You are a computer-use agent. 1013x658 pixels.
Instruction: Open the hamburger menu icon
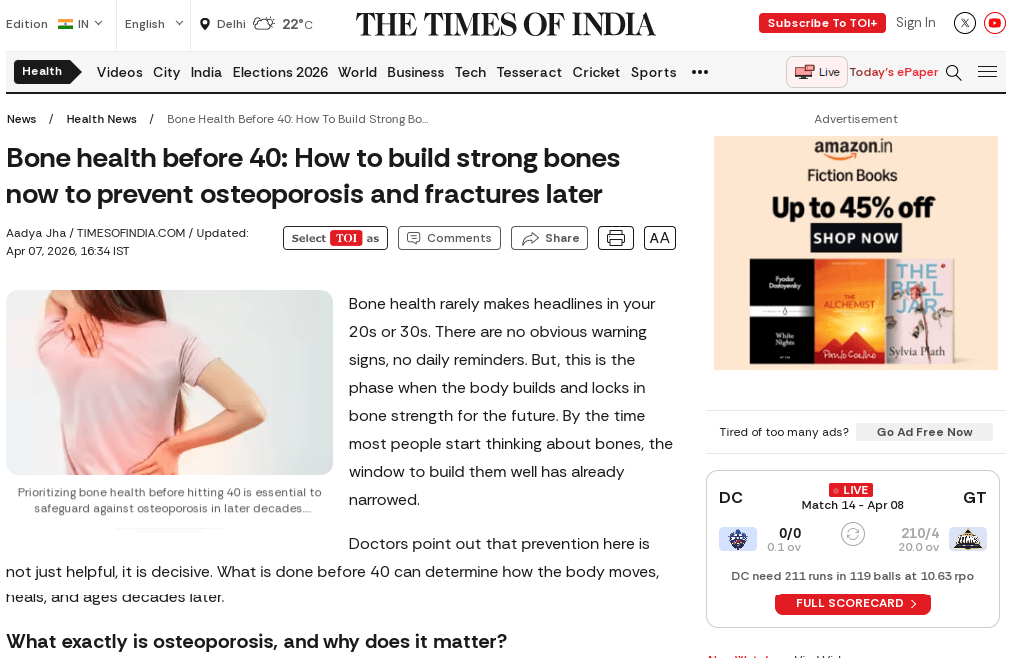[x=987, y=72]
